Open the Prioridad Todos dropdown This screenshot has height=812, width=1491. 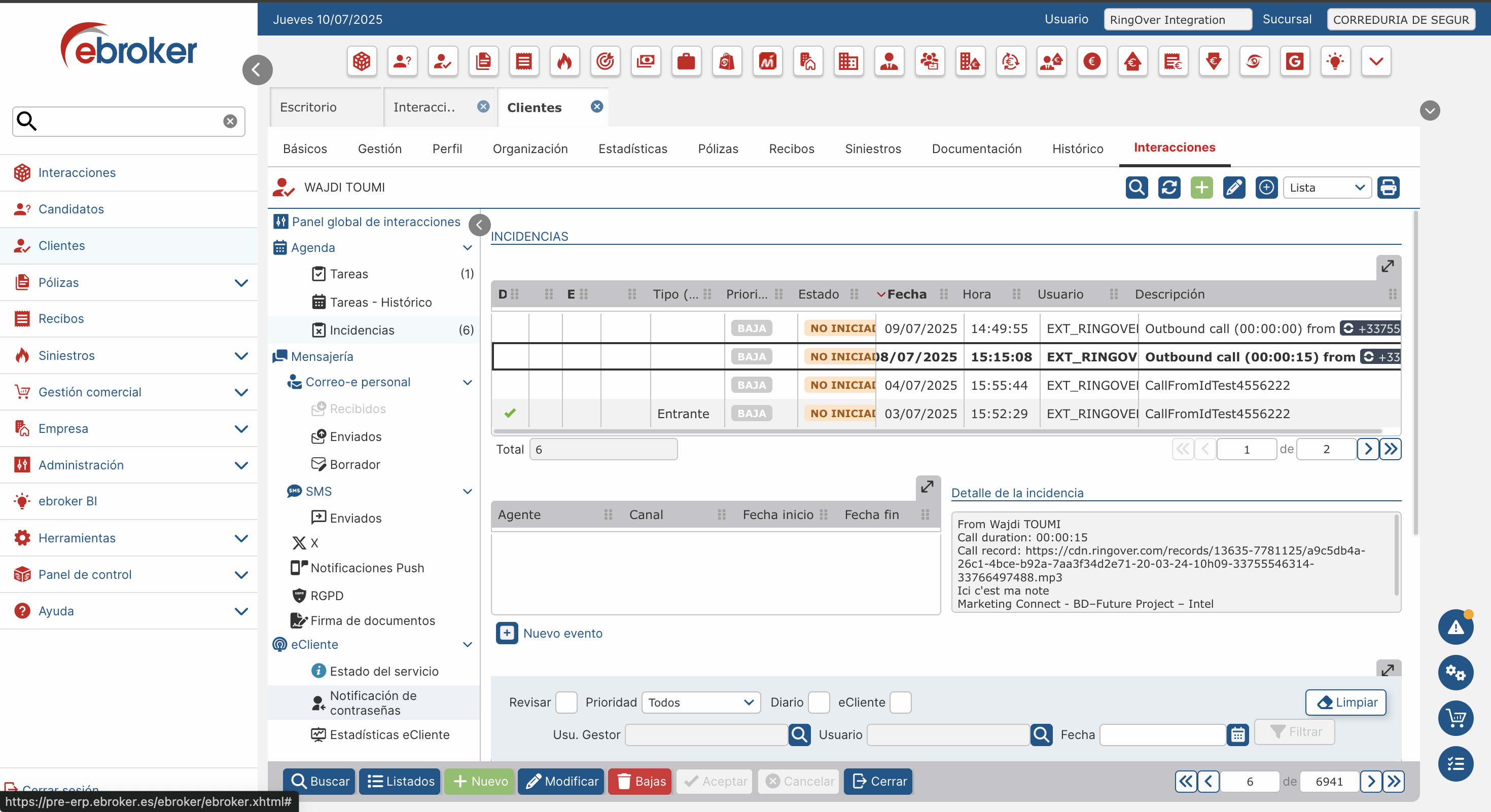point(700,702)
